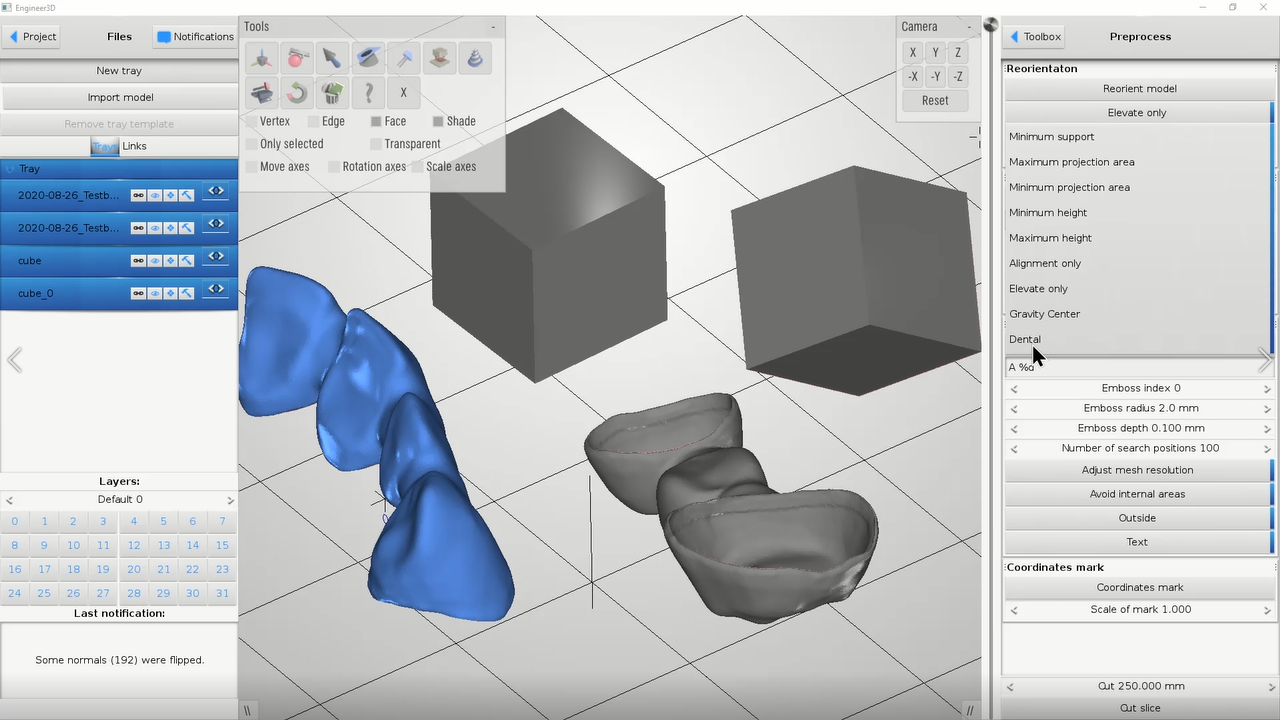Increase Emboss radius with right arrow
1280x720 pixels.
[x=1267, y=409]
